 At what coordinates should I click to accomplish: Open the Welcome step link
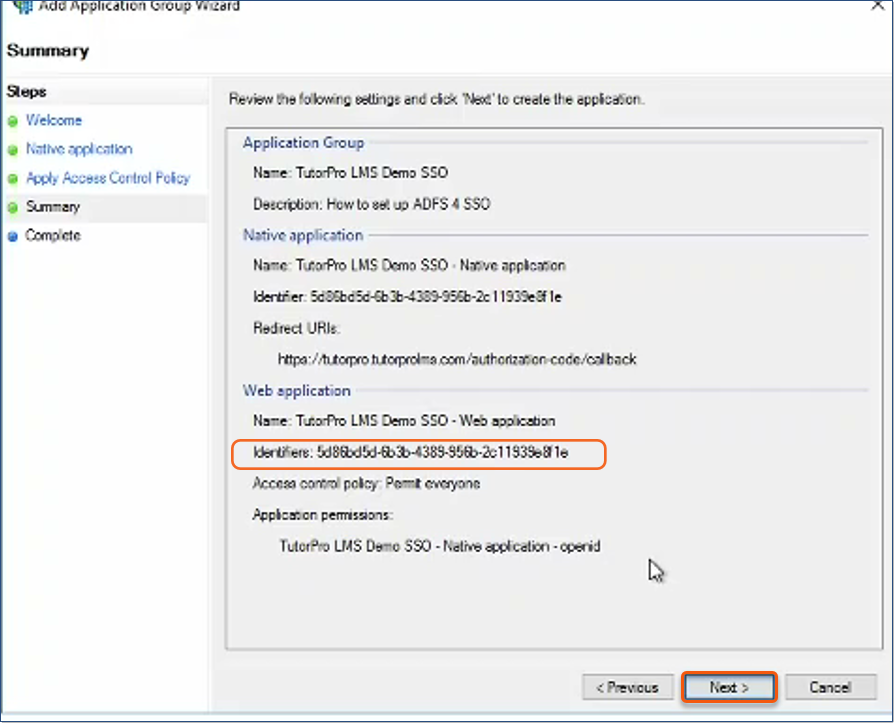54,121
